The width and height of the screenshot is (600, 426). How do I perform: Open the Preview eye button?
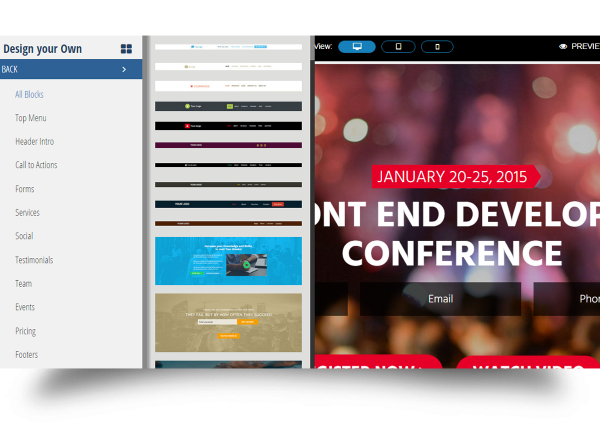click(x=579, y=46)
